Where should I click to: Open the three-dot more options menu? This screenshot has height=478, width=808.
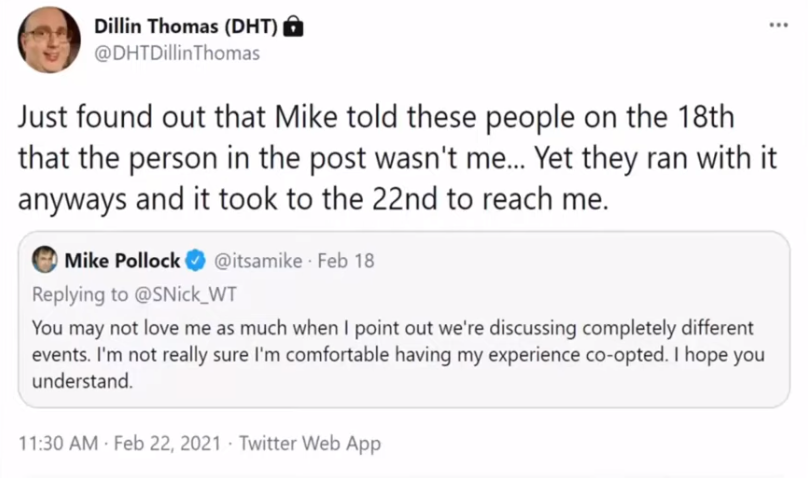(778, 25)
